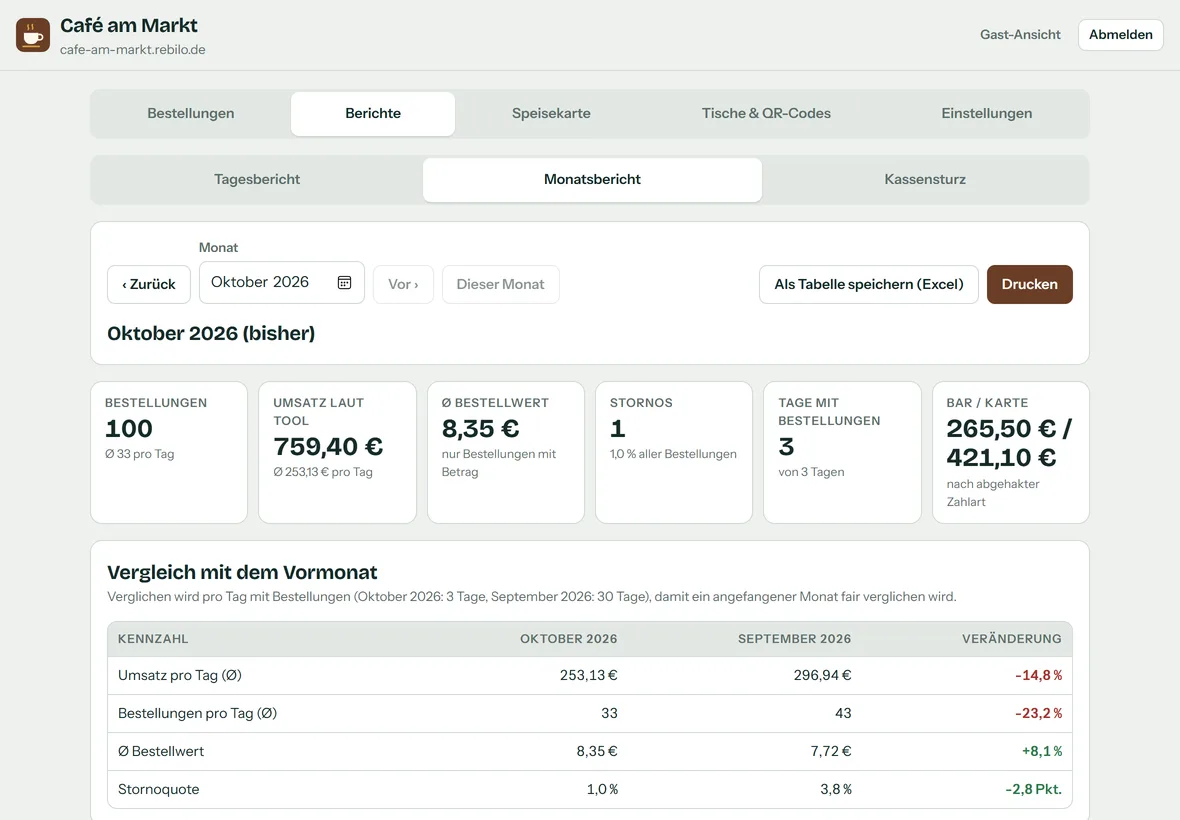
Task: Click the September value 296,94 €
Action: point(822,676)
